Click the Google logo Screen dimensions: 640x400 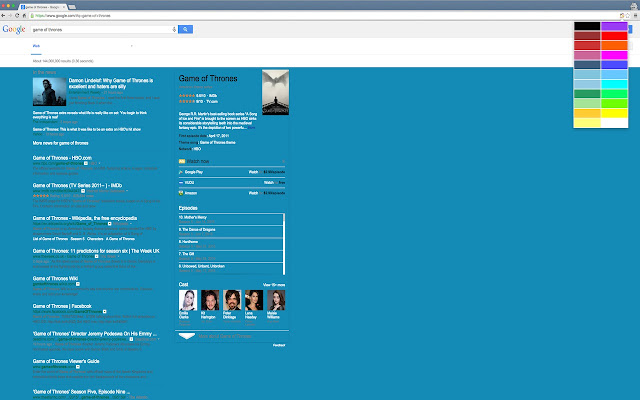(14, 29)
